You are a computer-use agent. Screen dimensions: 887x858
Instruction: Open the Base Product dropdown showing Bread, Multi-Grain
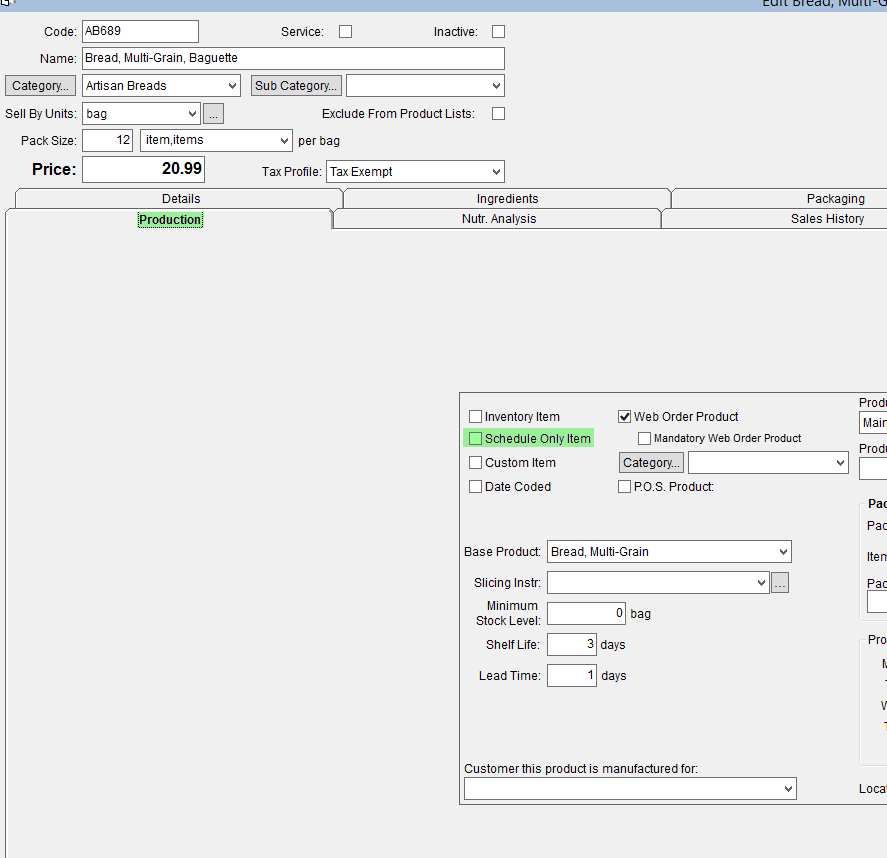[x=669, y=551]
